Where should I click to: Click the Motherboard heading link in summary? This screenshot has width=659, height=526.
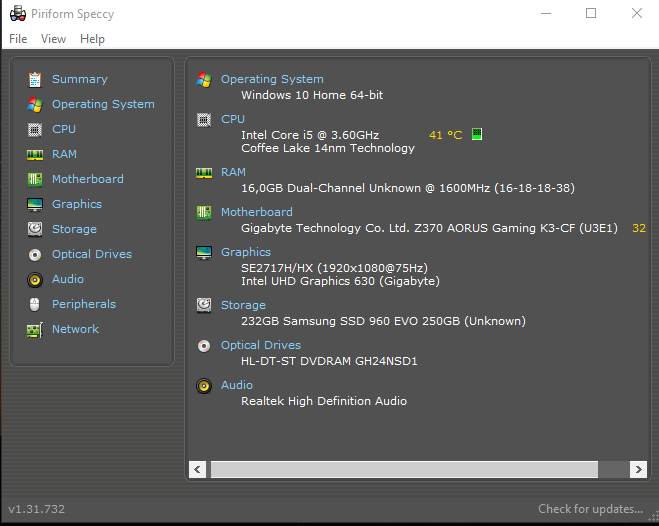pyautogui.click(x=257, y=212)
